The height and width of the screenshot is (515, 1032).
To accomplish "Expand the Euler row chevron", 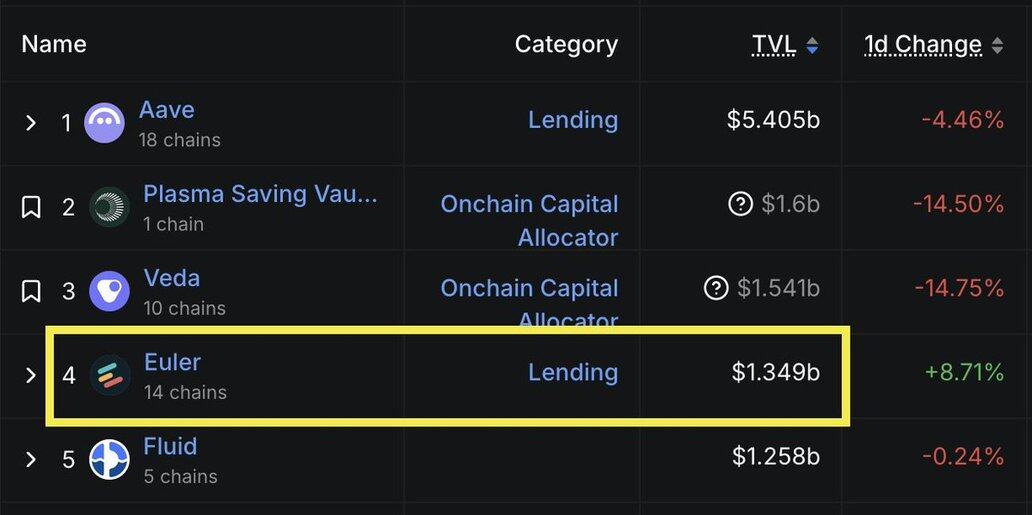I will click(x=31, y=375).
